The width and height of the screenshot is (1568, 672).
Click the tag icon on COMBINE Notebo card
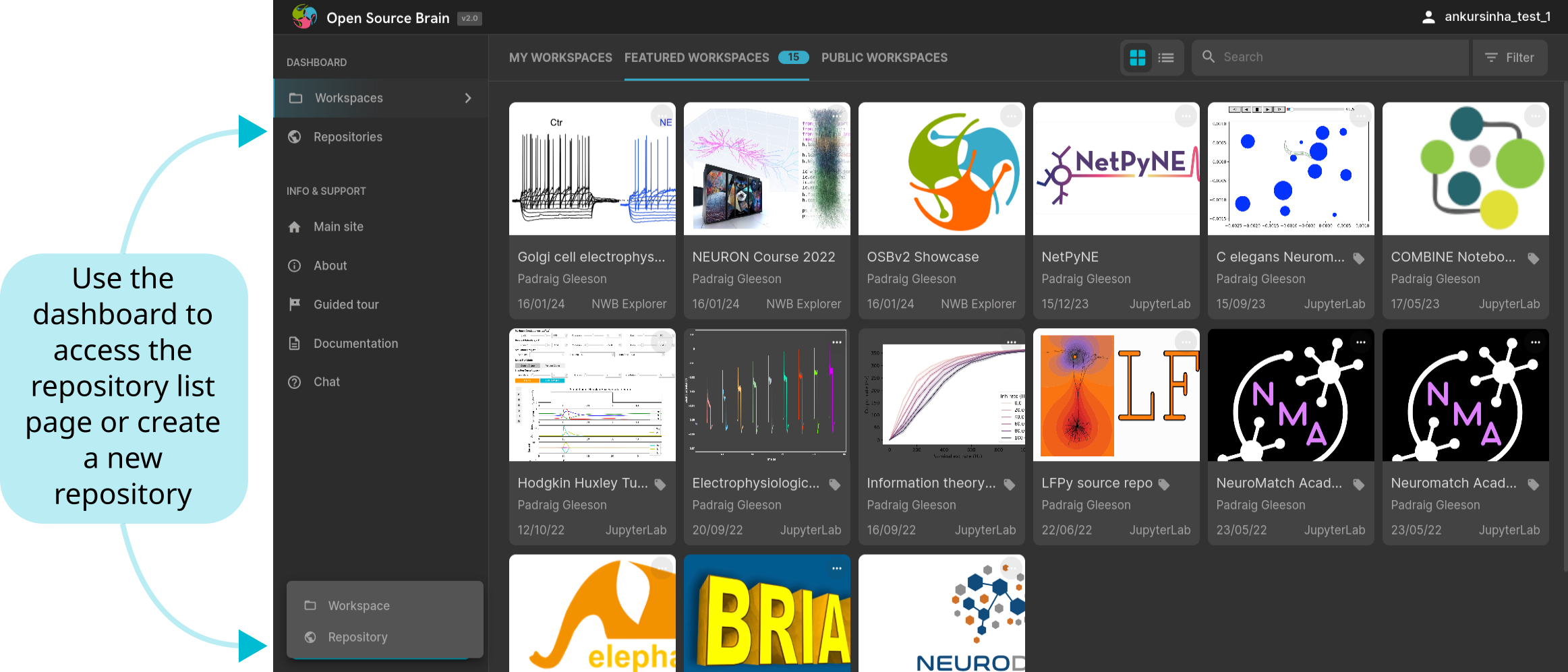(1534, 258)
